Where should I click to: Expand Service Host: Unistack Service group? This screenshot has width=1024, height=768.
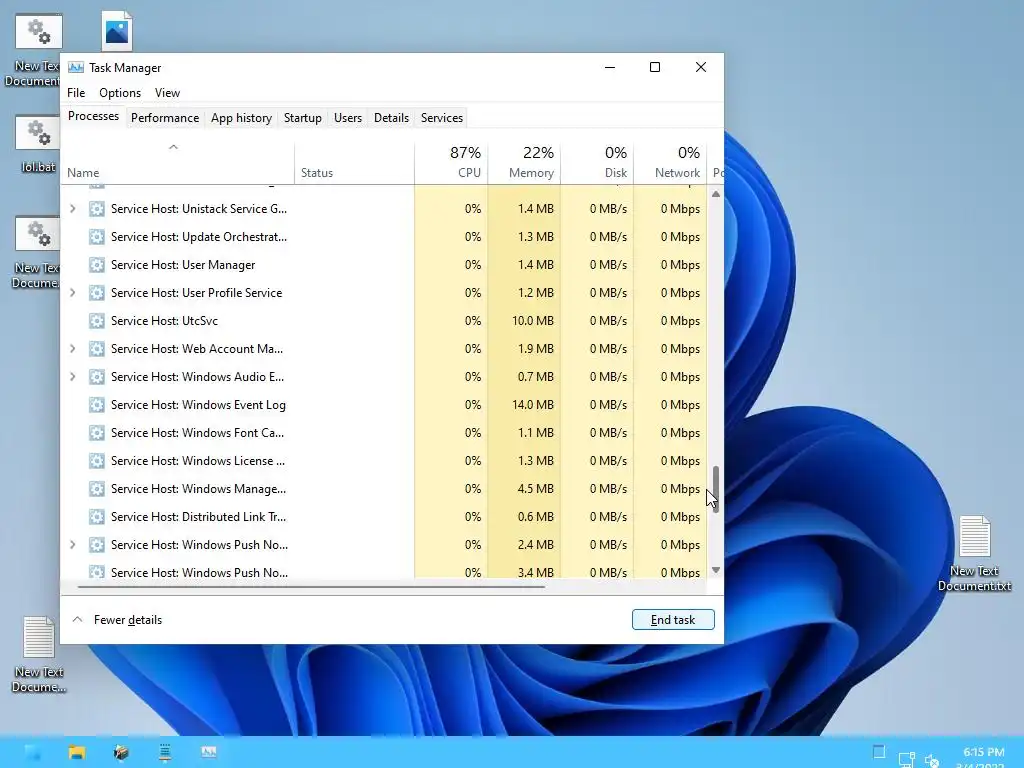tap(72, 209)
